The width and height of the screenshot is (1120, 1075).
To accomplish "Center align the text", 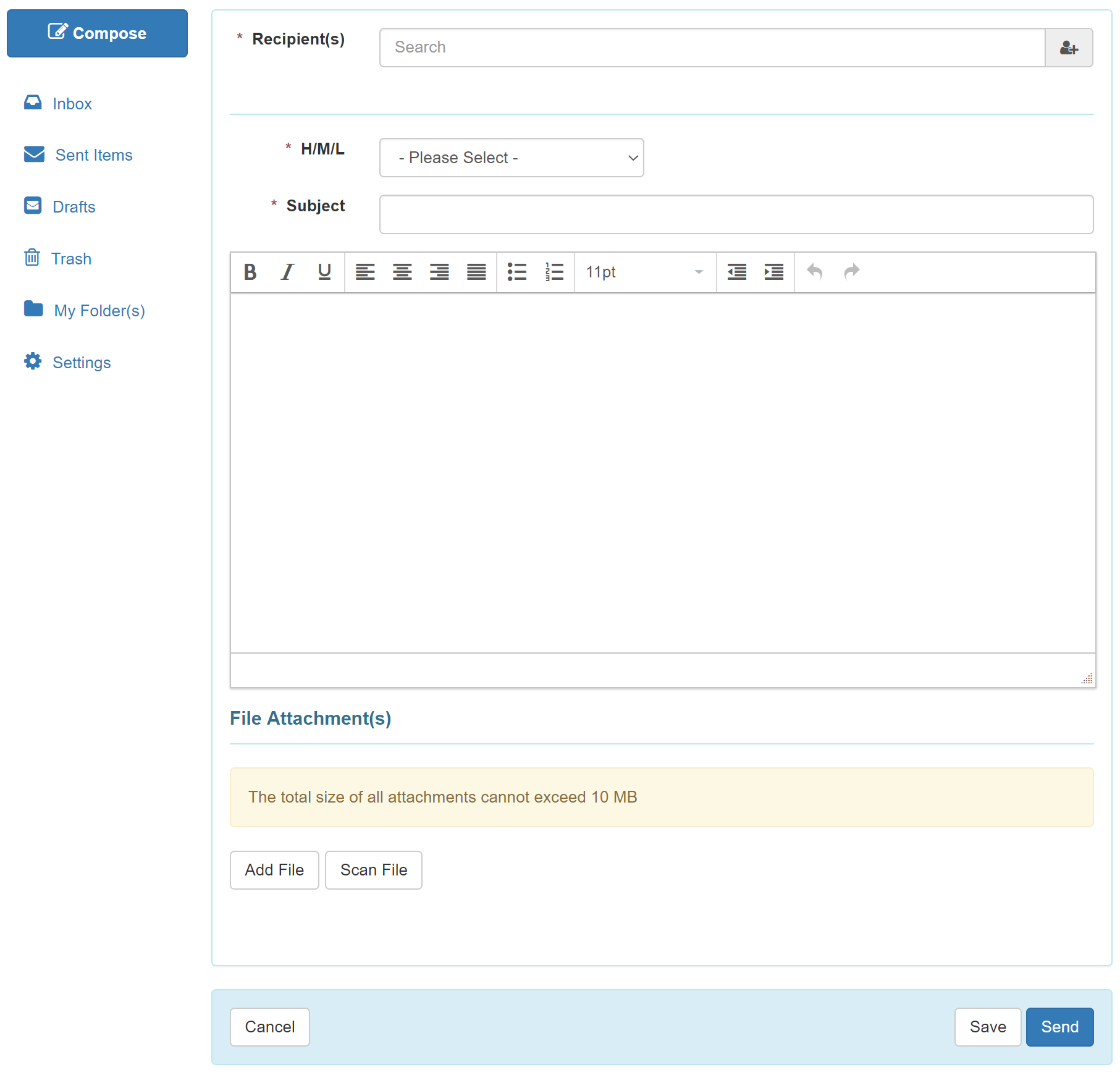I will point(402,272).
